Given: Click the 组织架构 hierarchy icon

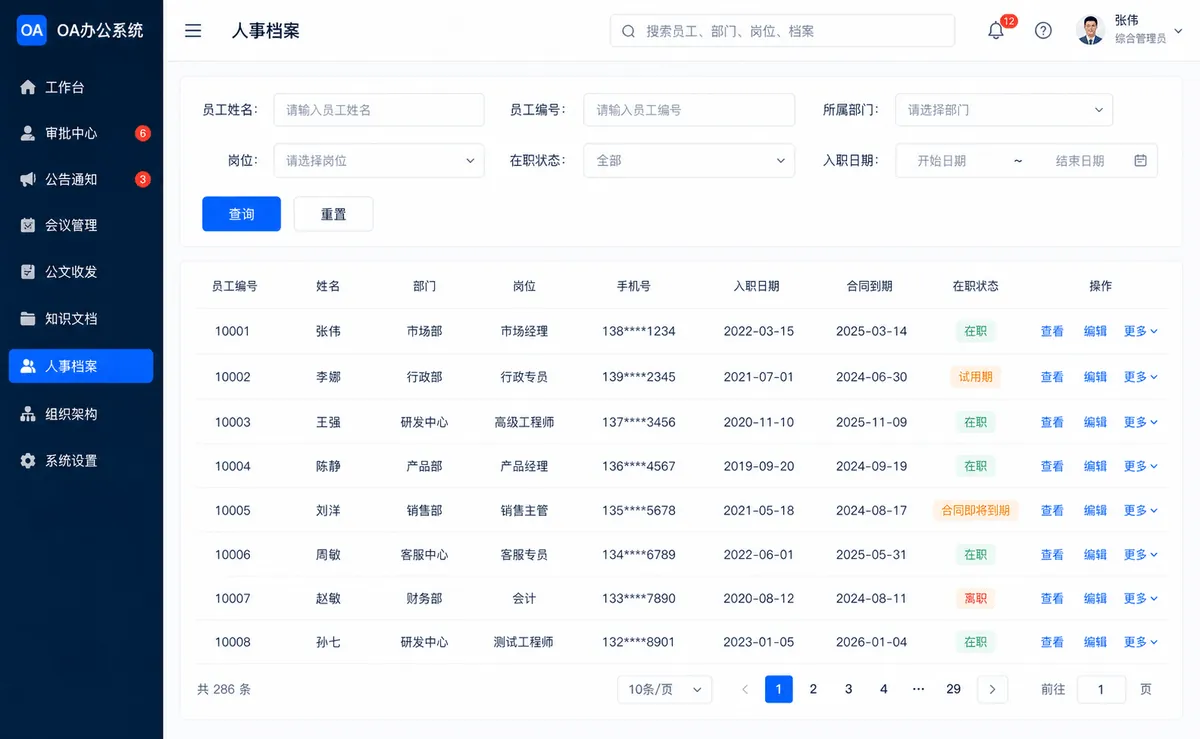Looking at the screenshot, I should (x=28, y=413).
